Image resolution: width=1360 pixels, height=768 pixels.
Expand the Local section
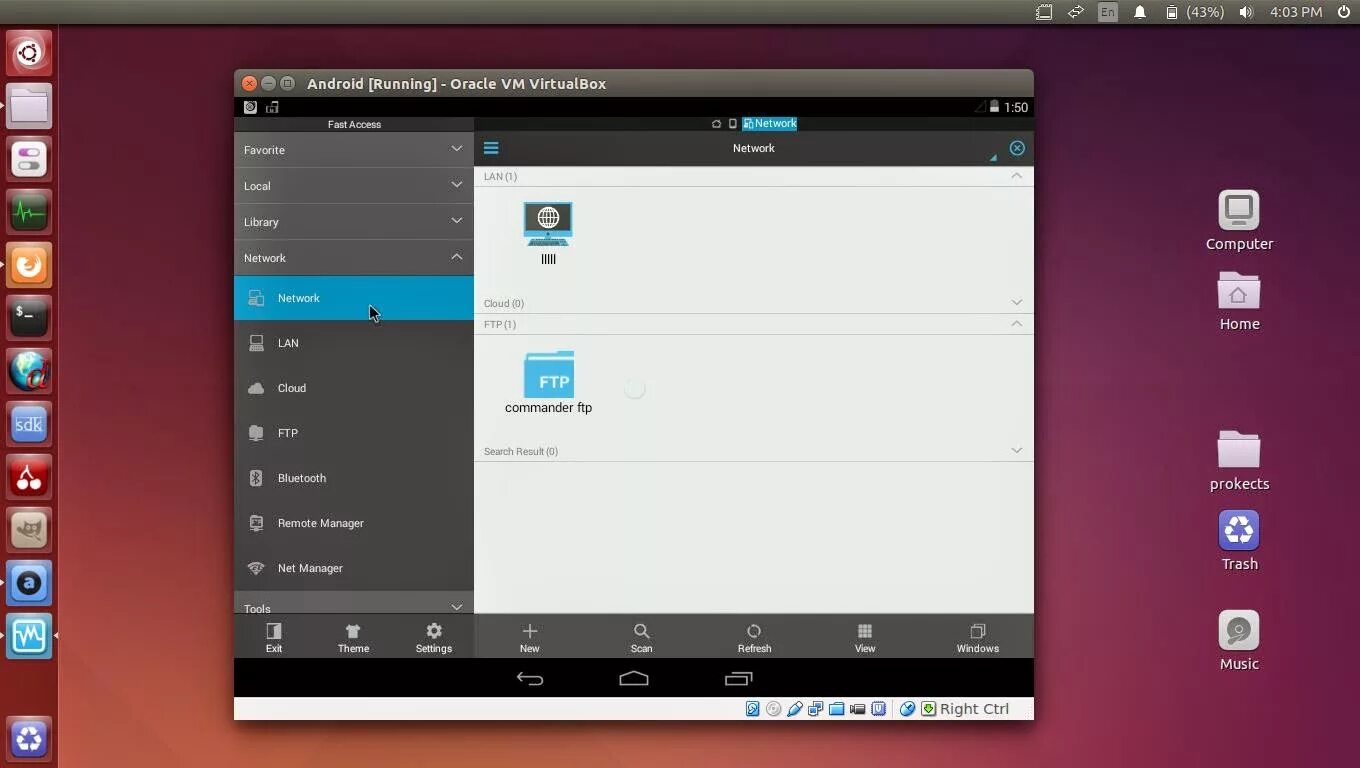coord(354,186)
